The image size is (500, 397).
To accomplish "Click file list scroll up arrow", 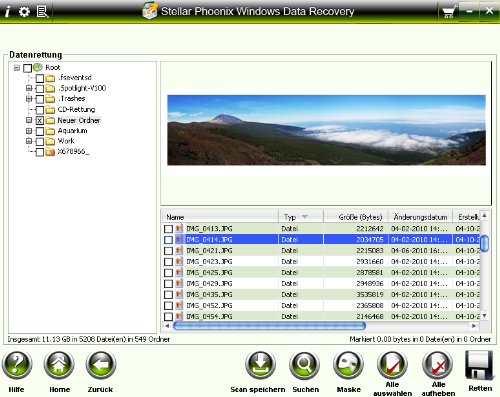I will click(484, 216).
